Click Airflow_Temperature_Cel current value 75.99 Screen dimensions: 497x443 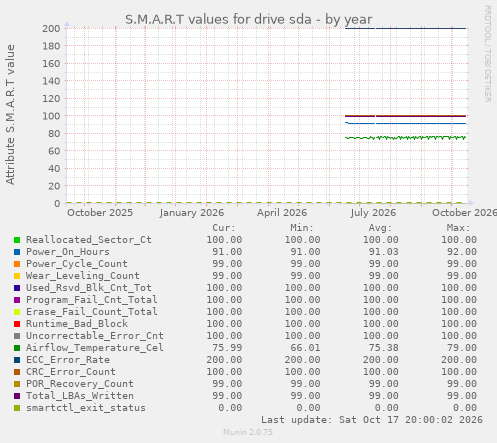tap(227, 348)
